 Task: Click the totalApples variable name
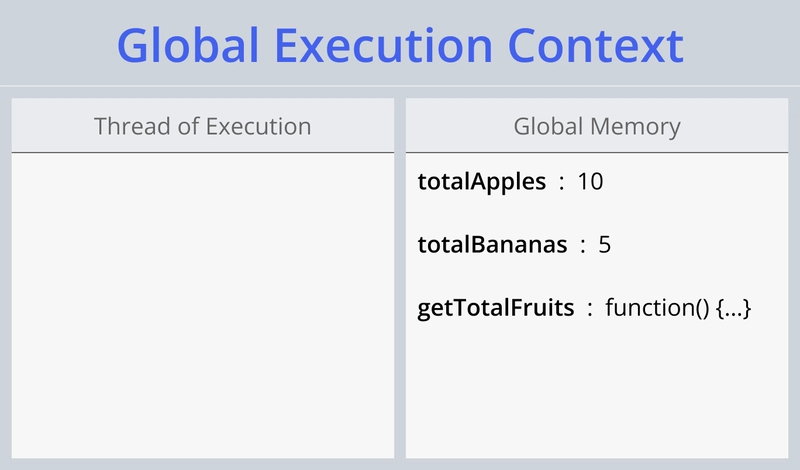point(482,182)
